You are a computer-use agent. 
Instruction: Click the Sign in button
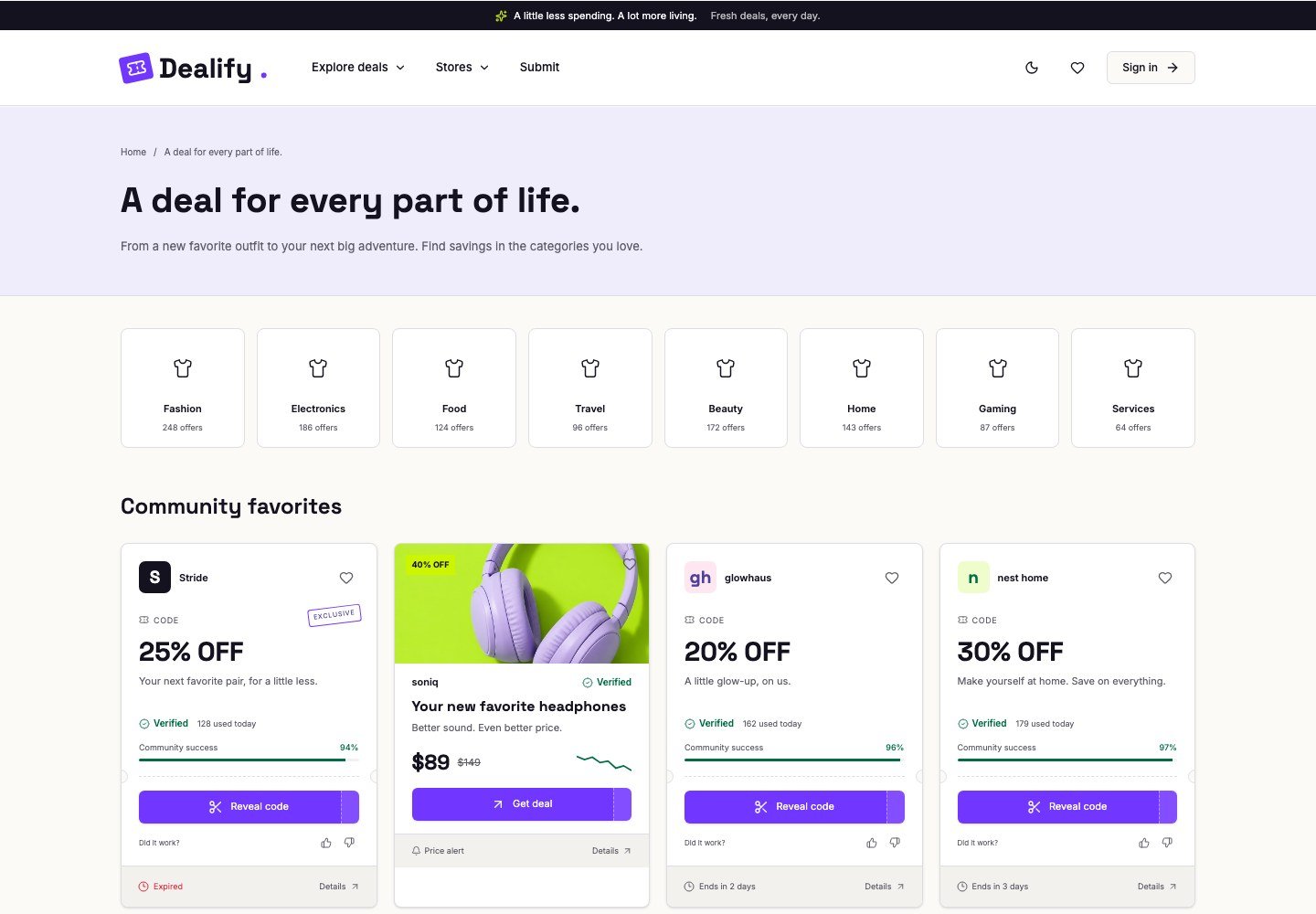coord(1151,68)
